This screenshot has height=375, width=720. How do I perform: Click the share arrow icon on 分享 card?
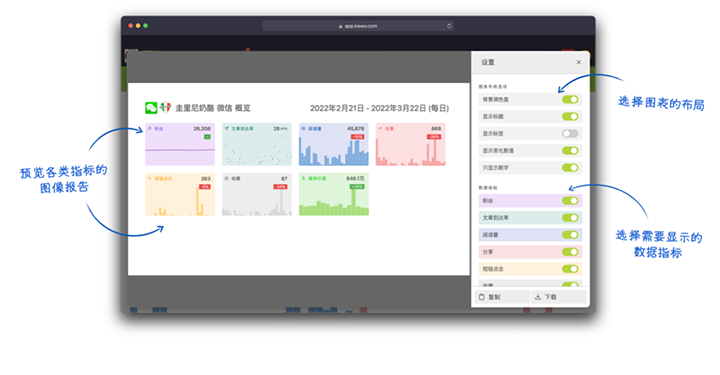[380, 129]
